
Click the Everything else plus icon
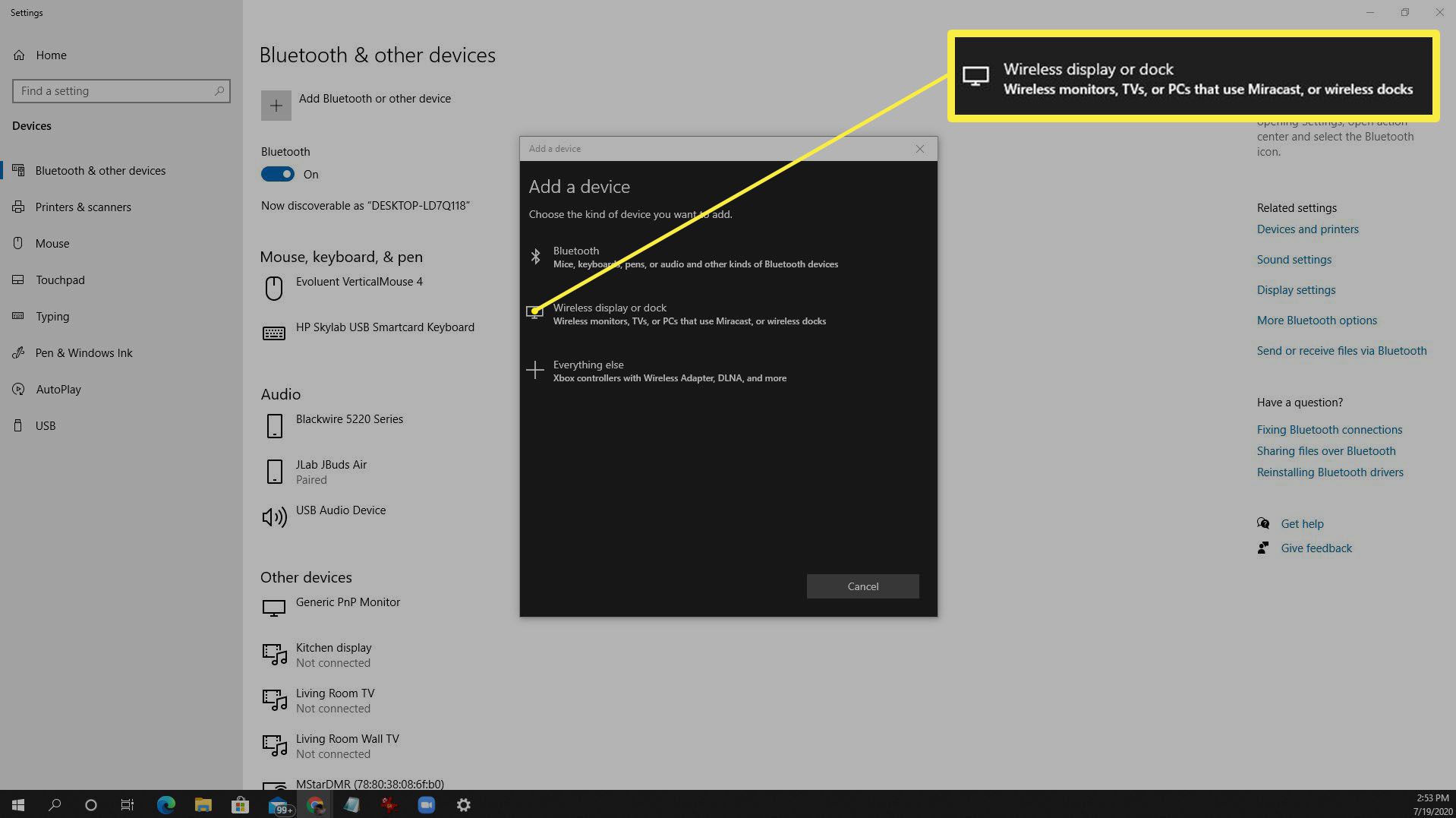coord(535,371)
